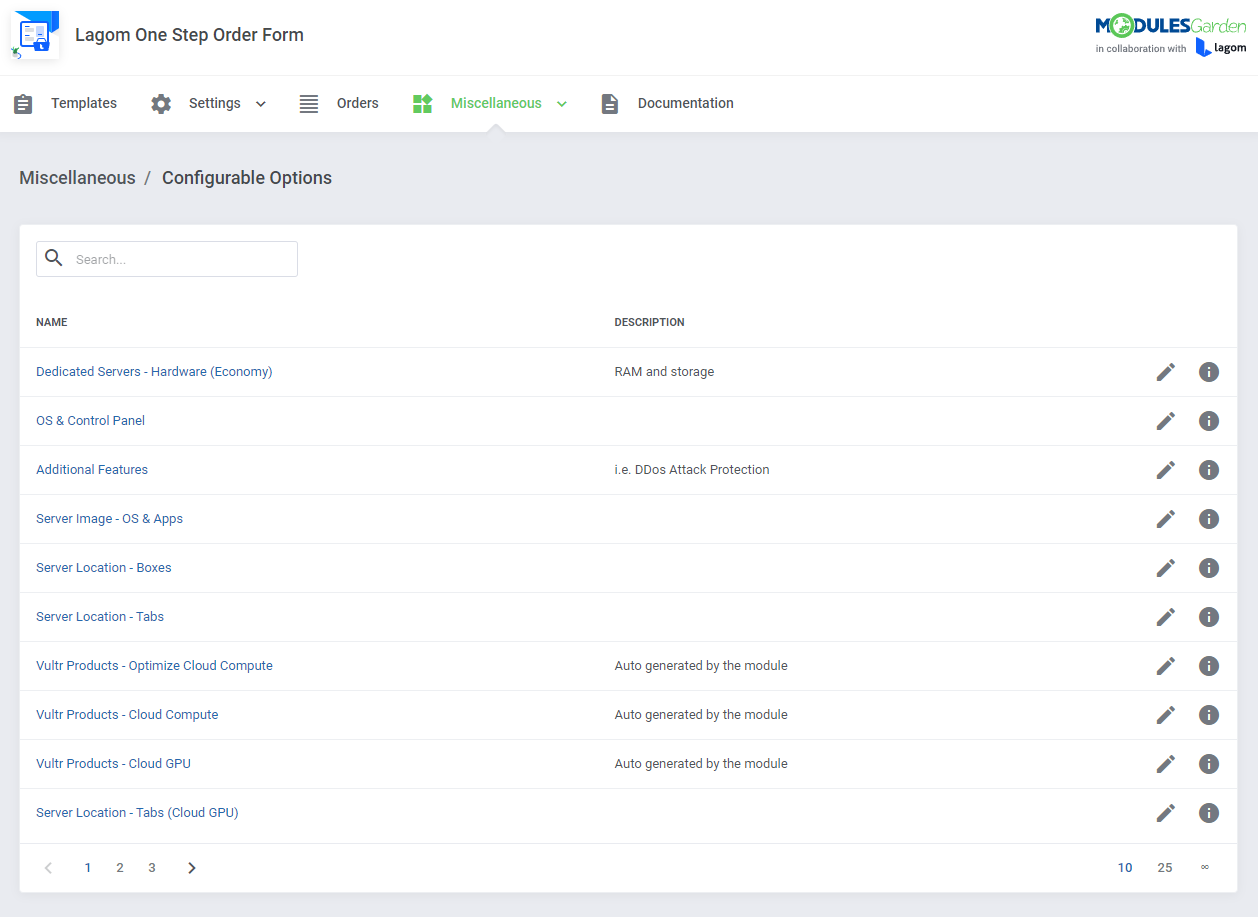Click inside the Search field
The image size is (1258, 917).
coord(180,258)
